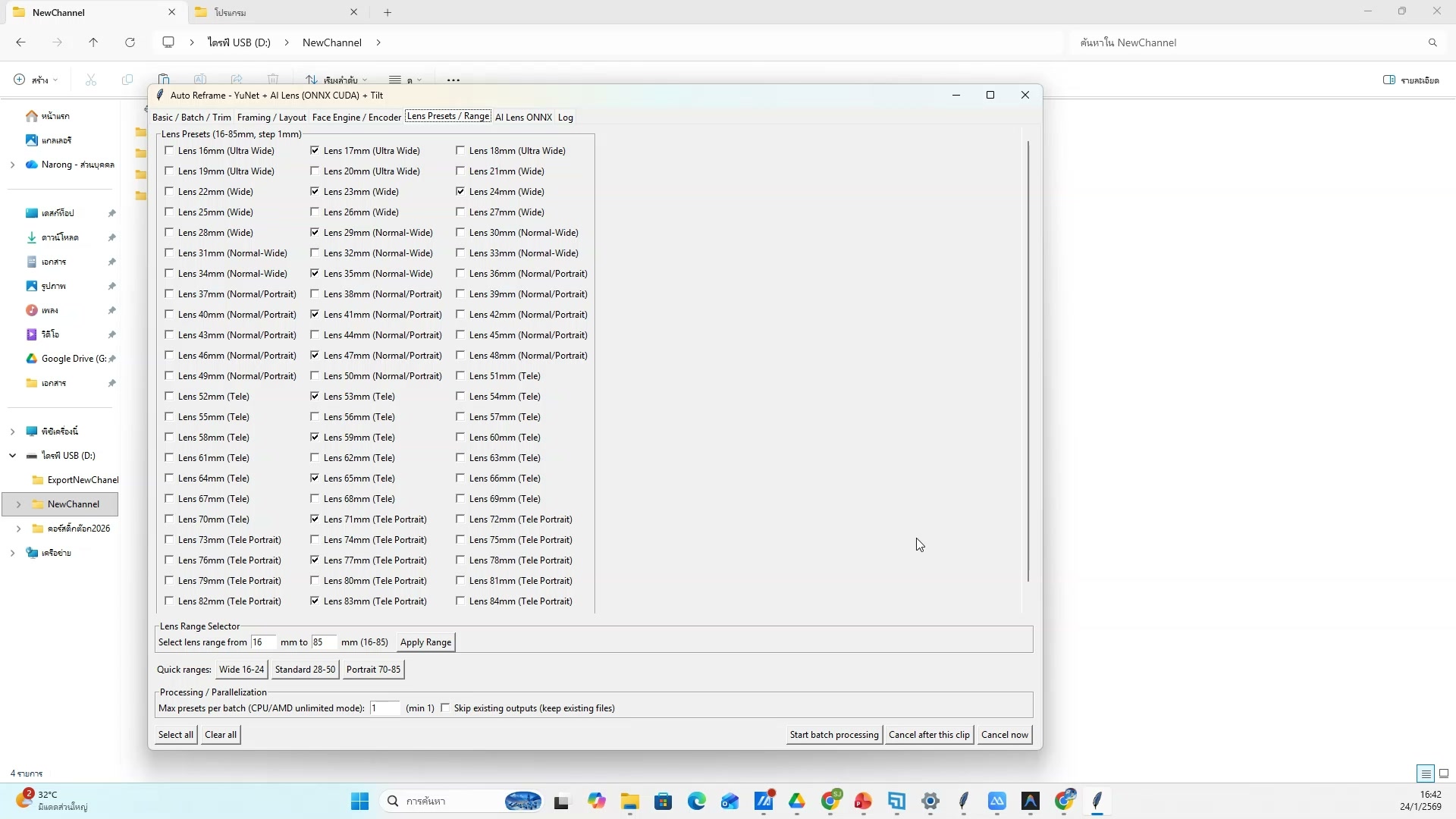Open Microsoft Store from the taskbar
Viewport: 1456px width, 819px height.
tap(664, 802)
